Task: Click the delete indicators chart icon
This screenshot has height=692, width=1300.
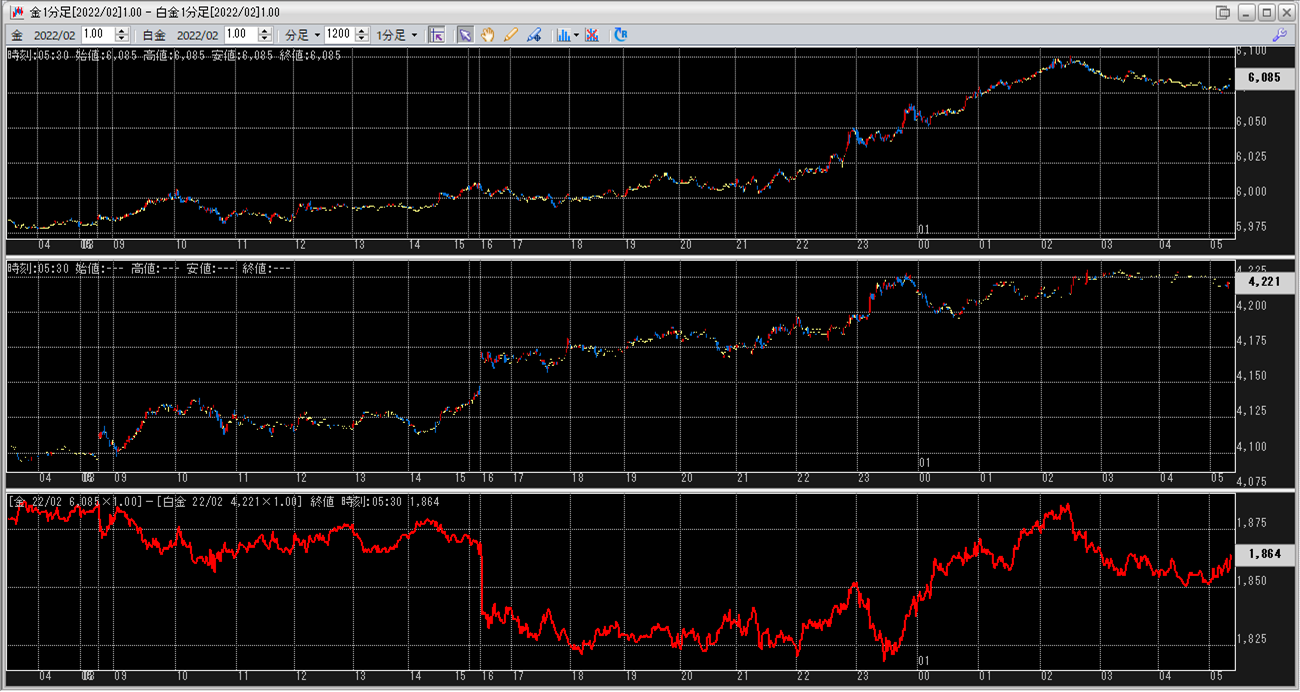Action: tap(592, 35)
